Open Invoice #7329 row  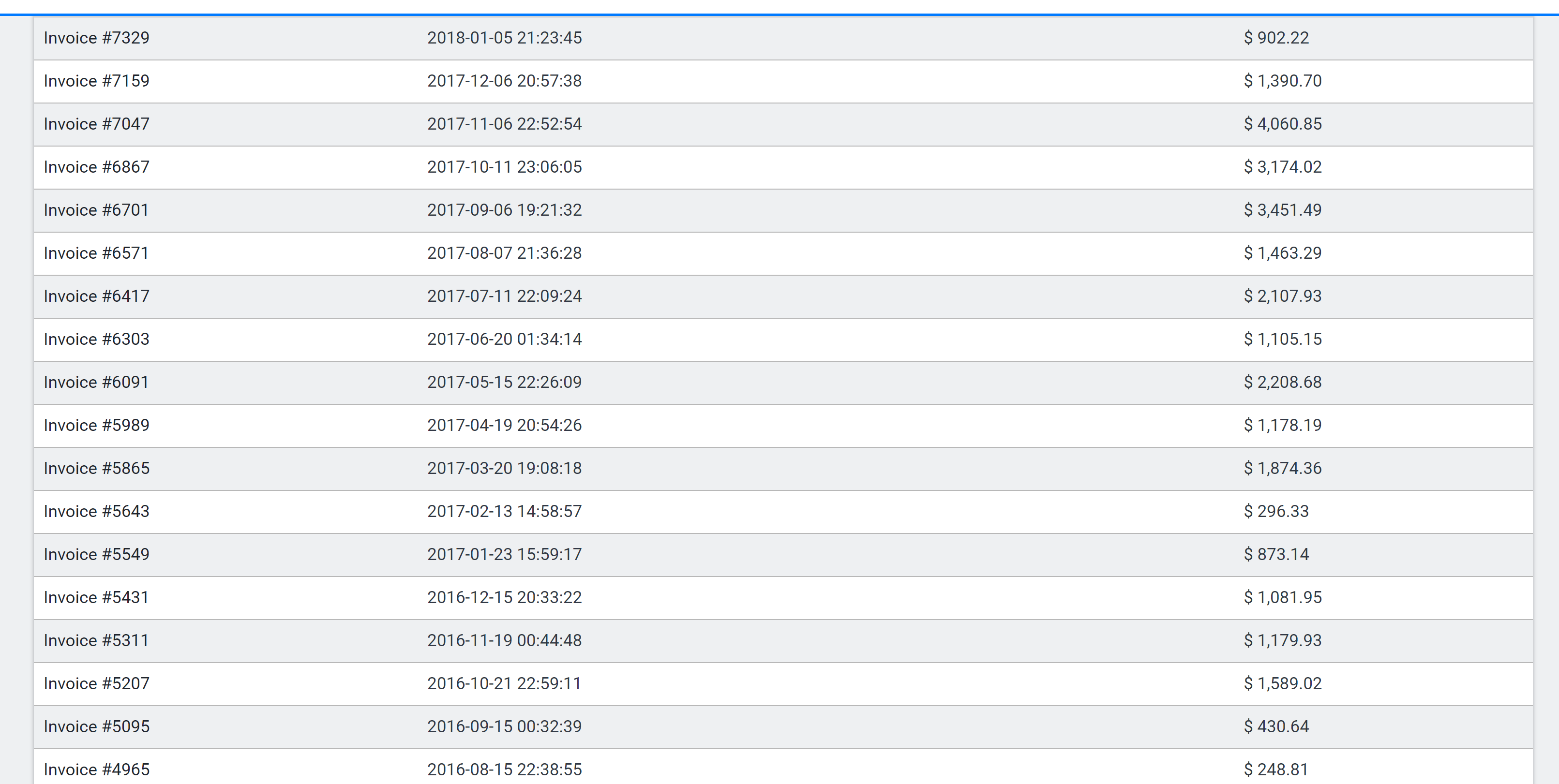coord(96,38)
